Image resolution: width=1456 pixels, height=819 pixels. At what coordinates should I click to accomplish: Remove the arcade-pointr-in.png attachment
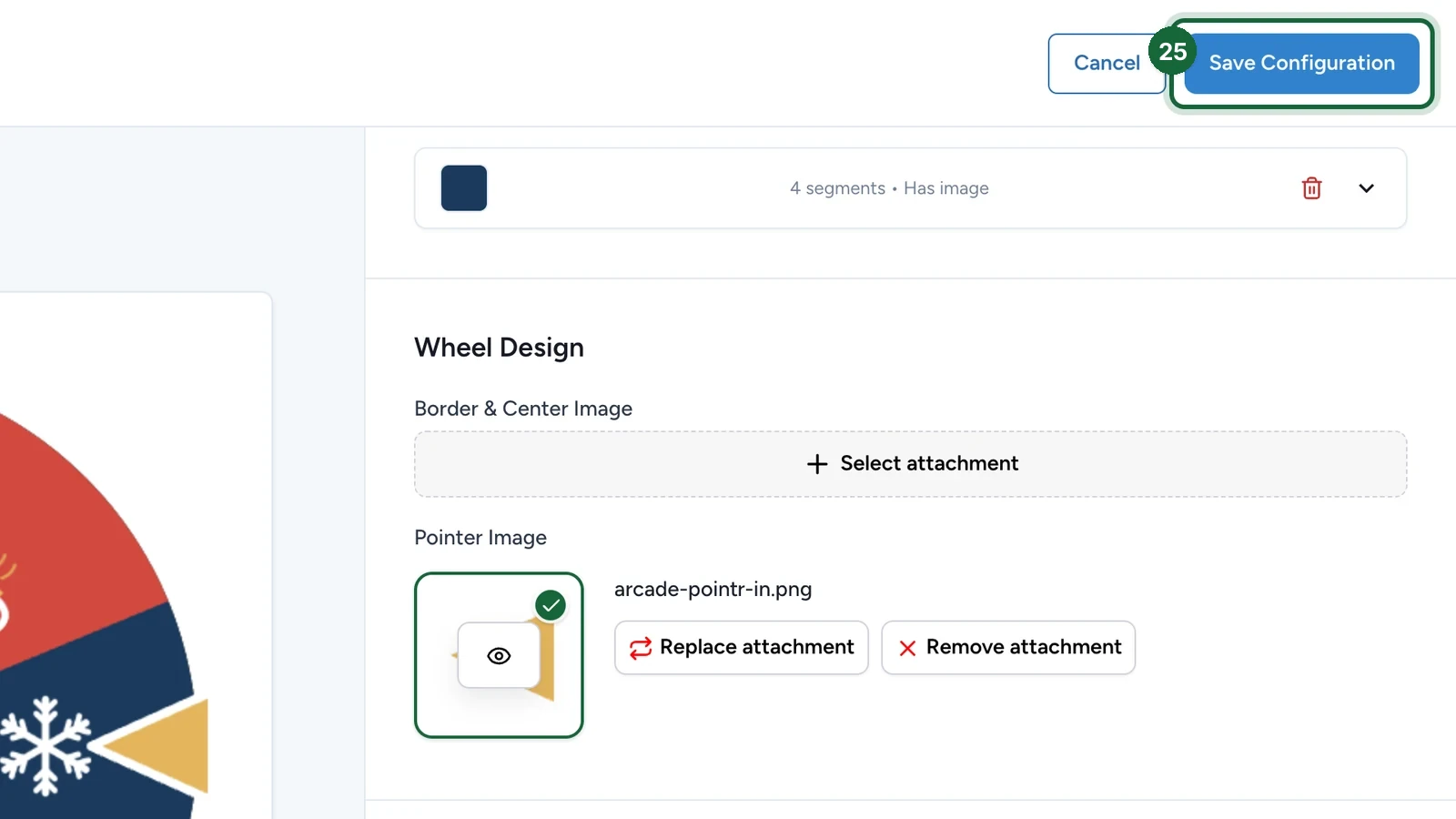(1008, 648)
